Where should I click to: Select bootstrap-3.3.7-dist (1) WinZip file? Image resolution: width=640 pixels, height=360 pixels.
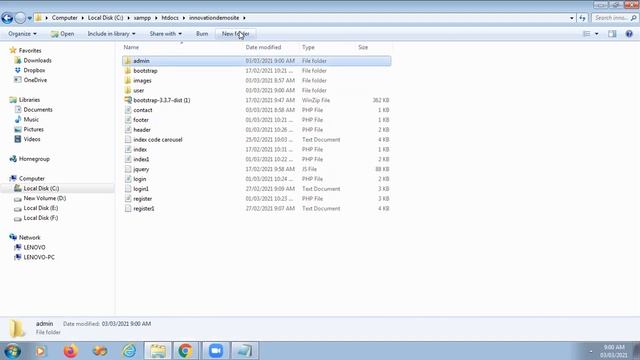pyautogui.click(x=256, y=100)
